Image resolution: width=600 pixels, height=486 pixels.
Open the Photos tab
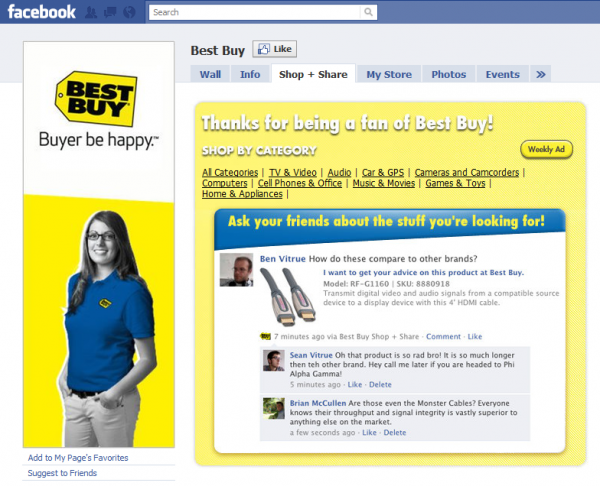click(448, 74)
